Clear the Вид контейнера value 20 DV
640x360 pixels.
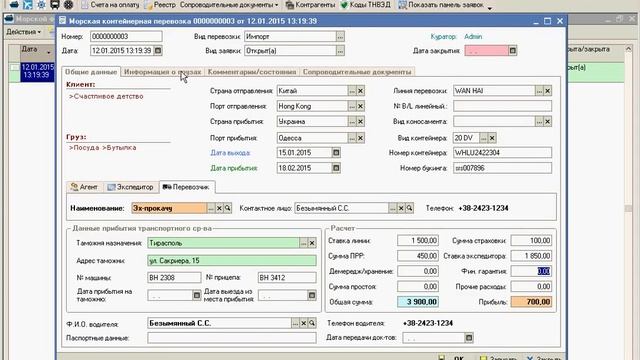[x=492, y=138]
